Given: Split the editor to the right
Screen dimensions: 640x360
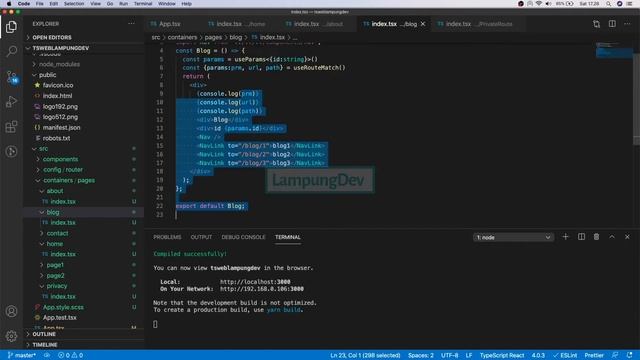Looking at the screenshot, I should [612, 24].
